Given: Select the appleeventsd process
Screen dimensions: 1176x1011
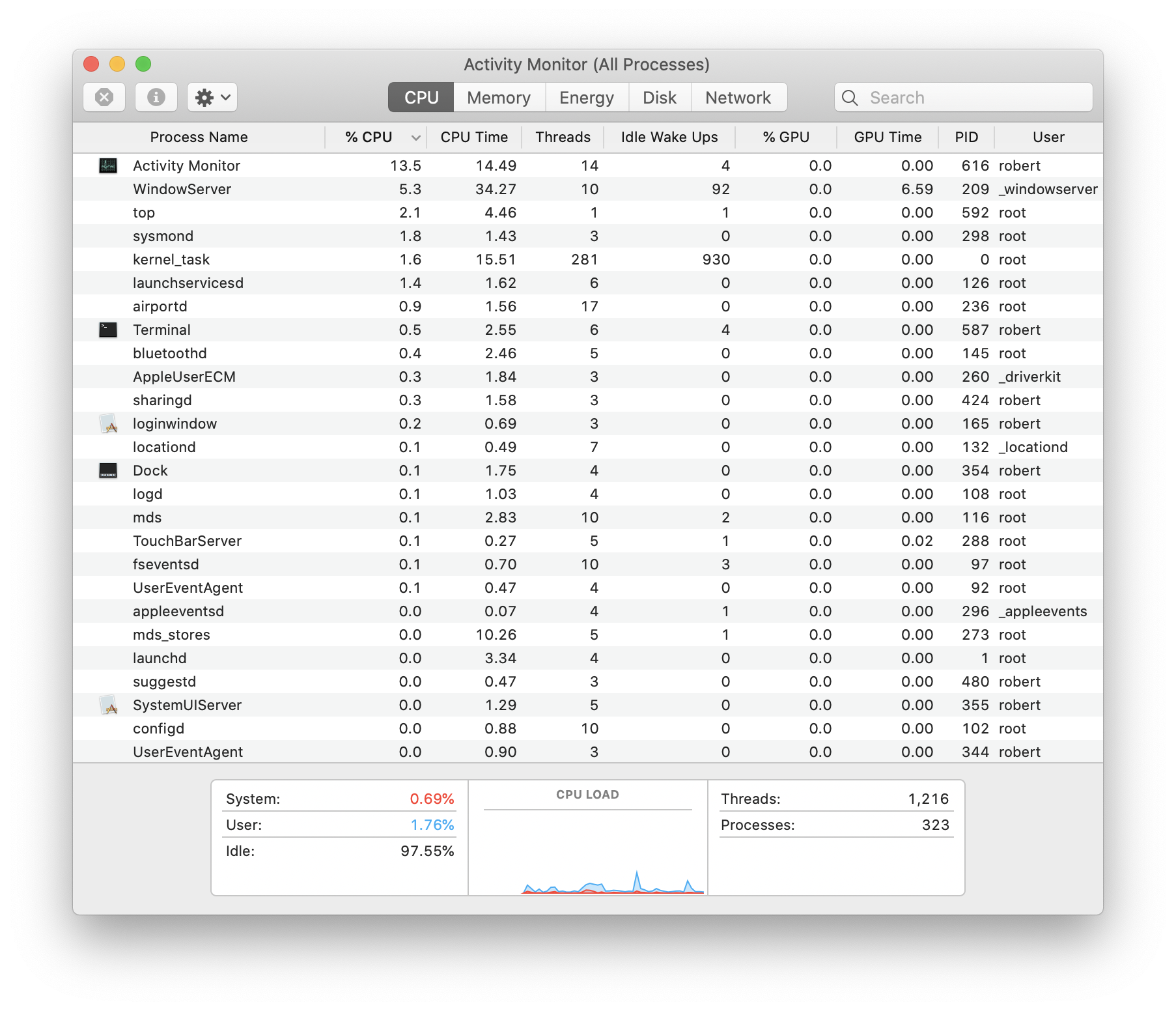Looking at the screenshot, I should pyautogui.click(x=588, y=611).
